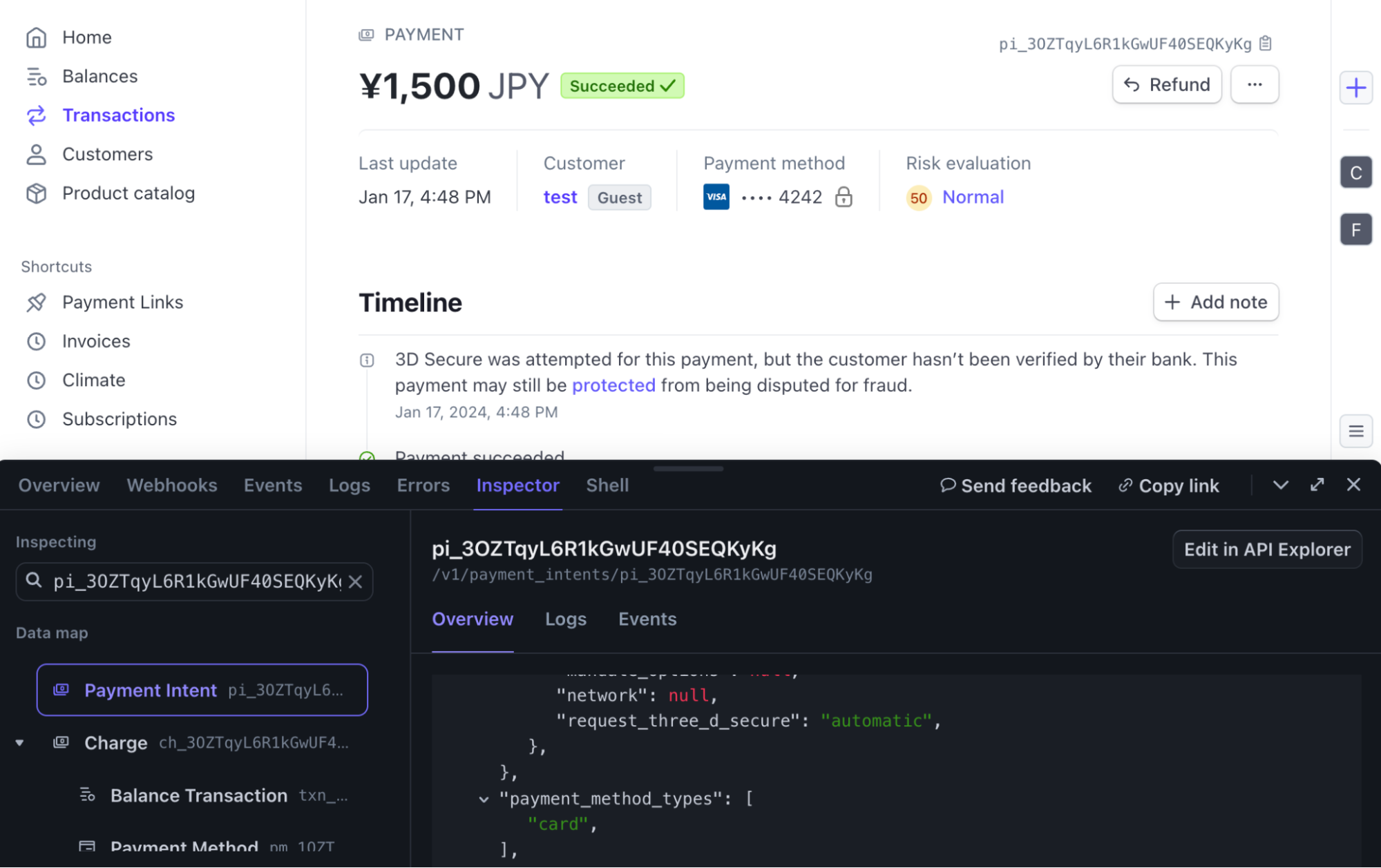
Task: Clear the inspecting search field
Action: tap(356, 581)
